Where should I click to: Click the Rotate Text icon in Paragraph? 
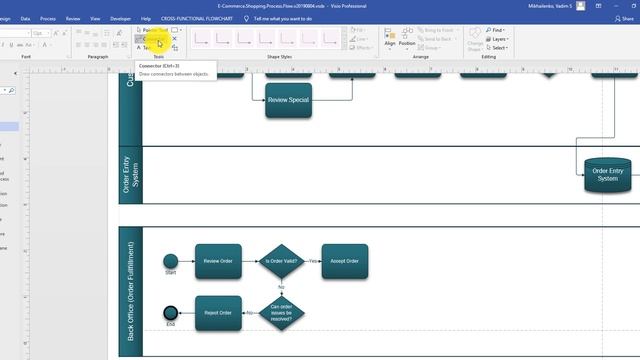click(x=119, y=33)
